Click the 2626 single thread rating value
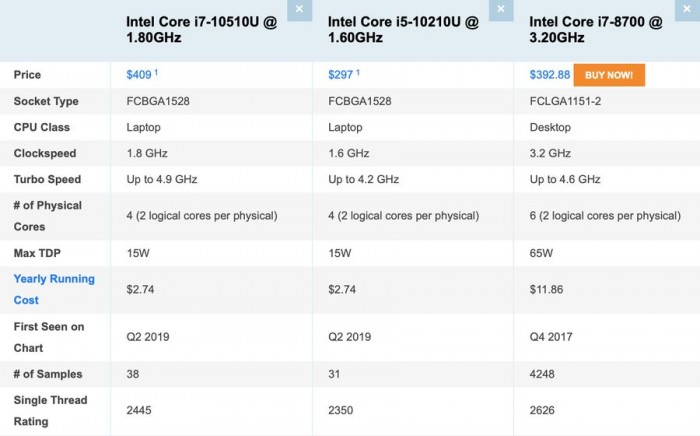 click(544, 410)
